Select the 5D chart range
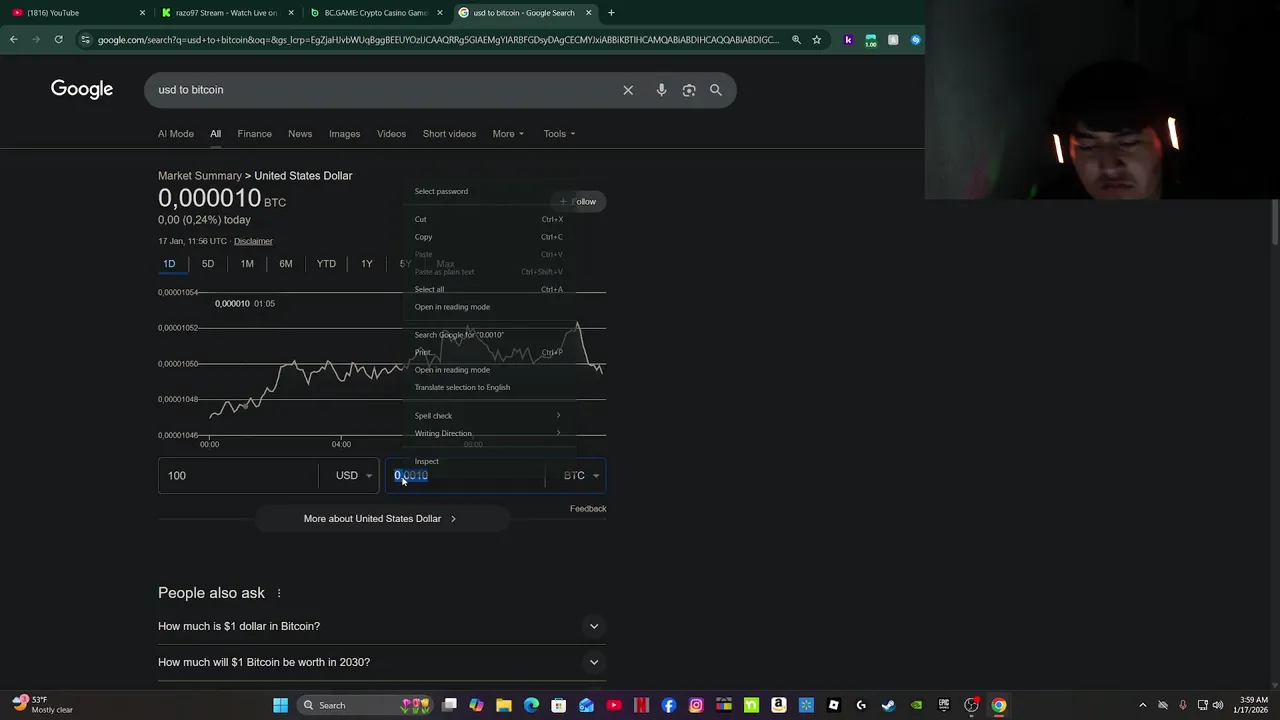Image resolution: width=1280 pixels, height=720 pixels. coord(208,264)
